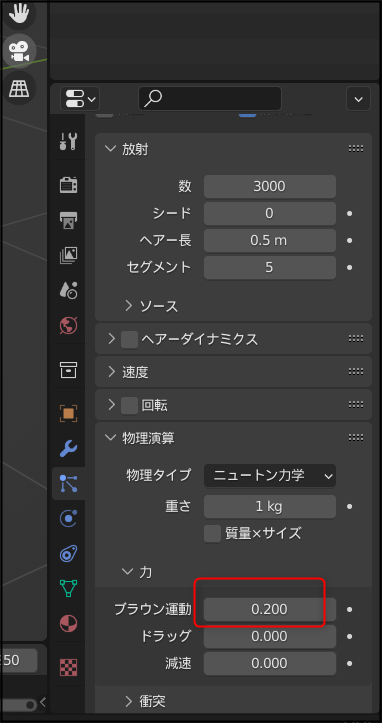Grab the 放射 panel drag handle
382x723 pixels.
(x=356, y=148)
